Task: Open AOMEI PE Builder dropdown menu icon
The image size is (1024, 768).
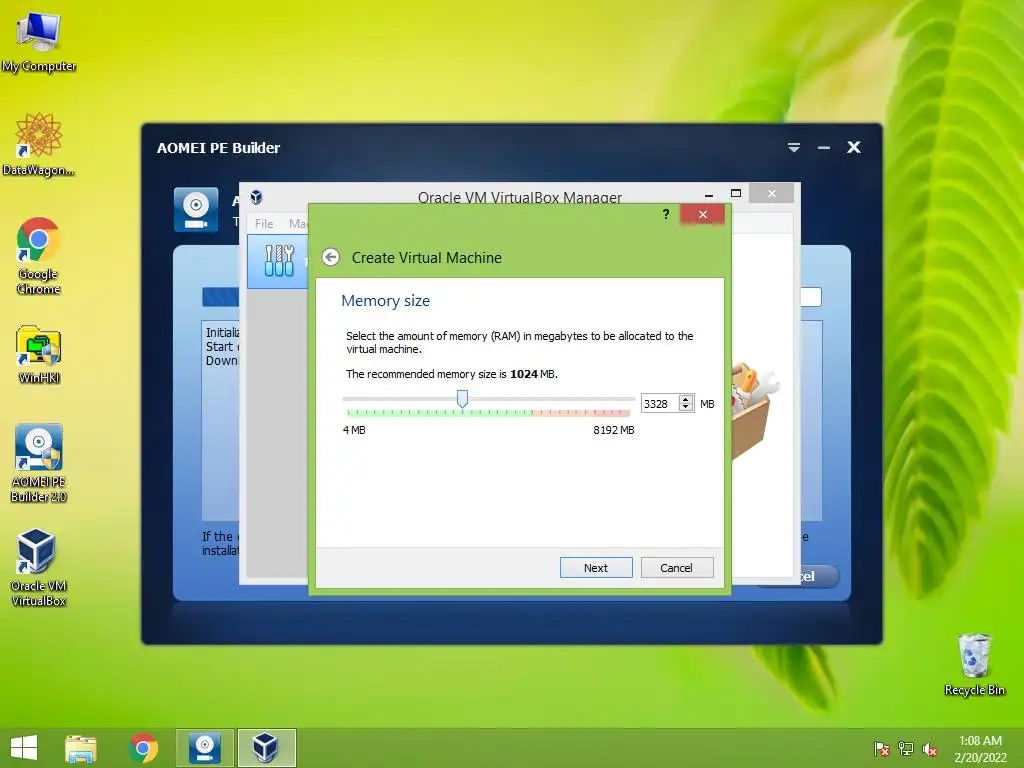Action: point(793,148)
